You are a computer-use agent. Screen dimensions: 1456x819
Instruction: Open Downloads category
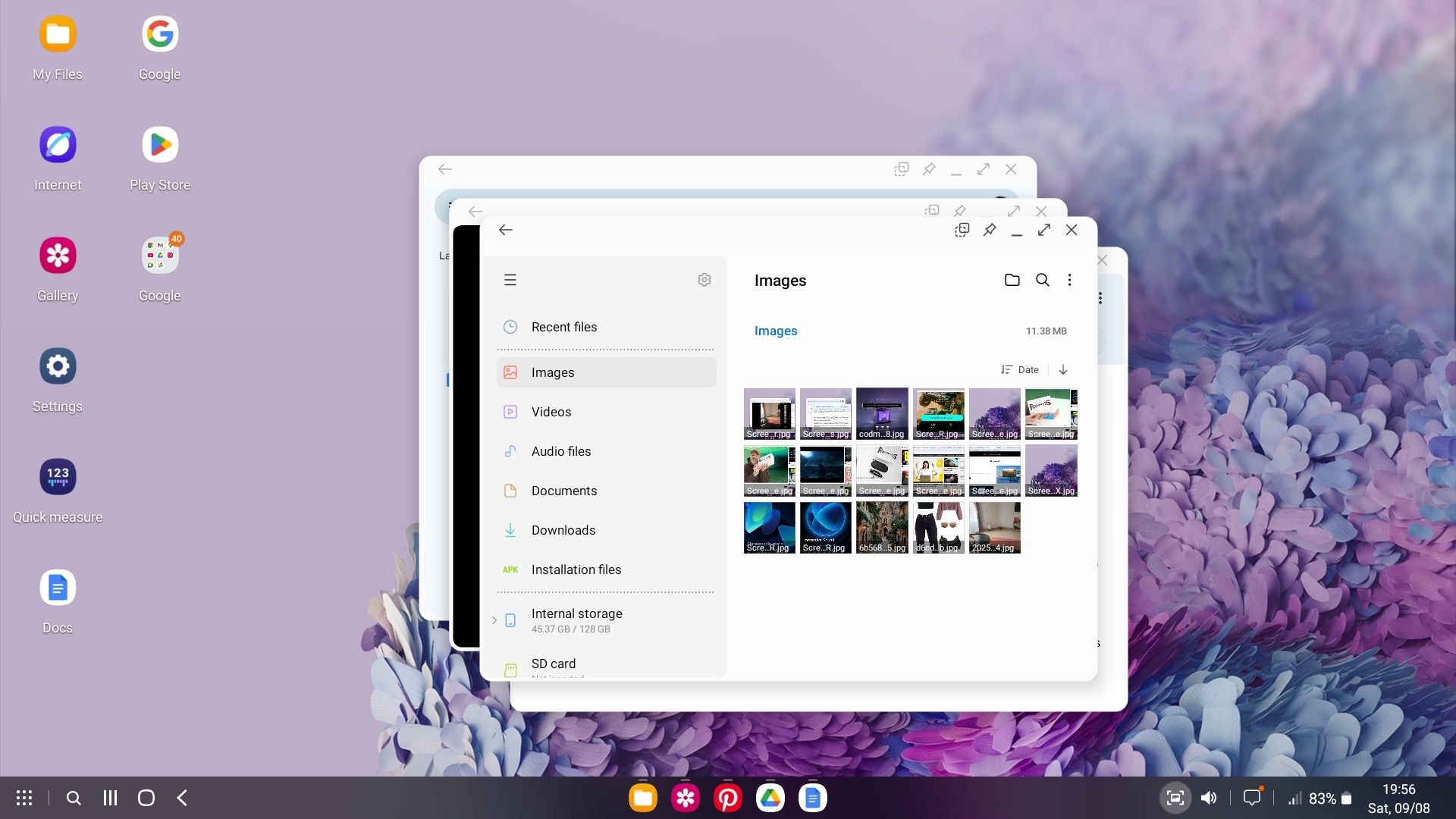606,530
